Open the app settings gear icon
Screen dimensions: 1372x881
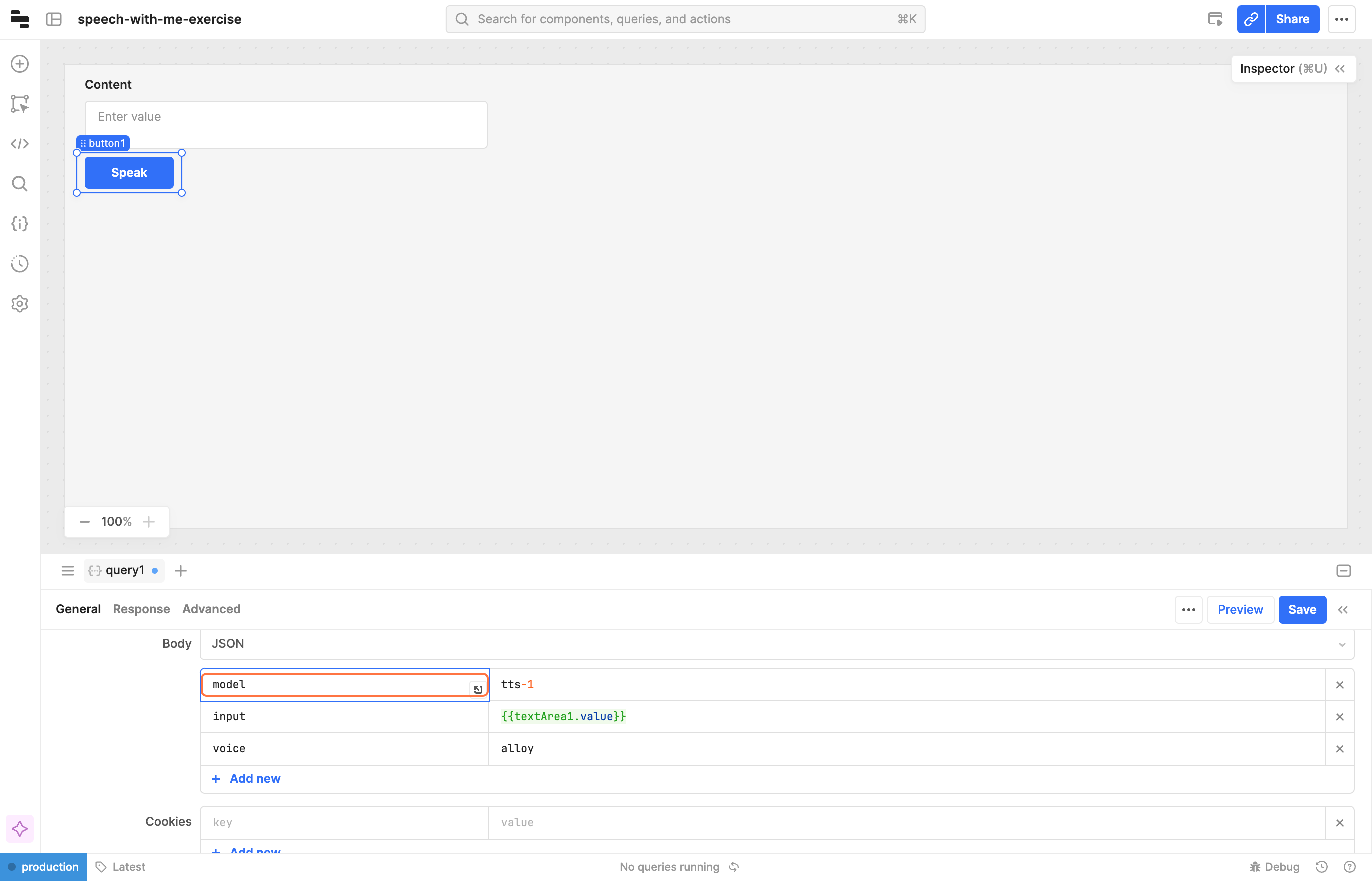tap(20, 304)
